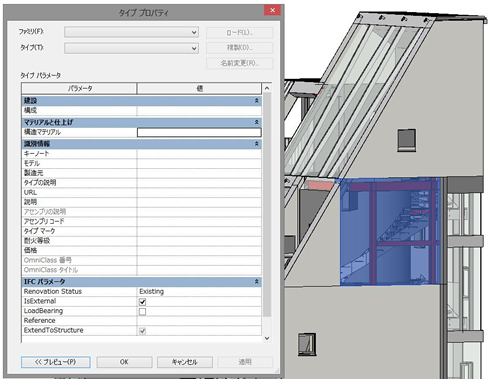Click the Reference value cell
This screenshot has height=379, width=500.
(199, 321)
